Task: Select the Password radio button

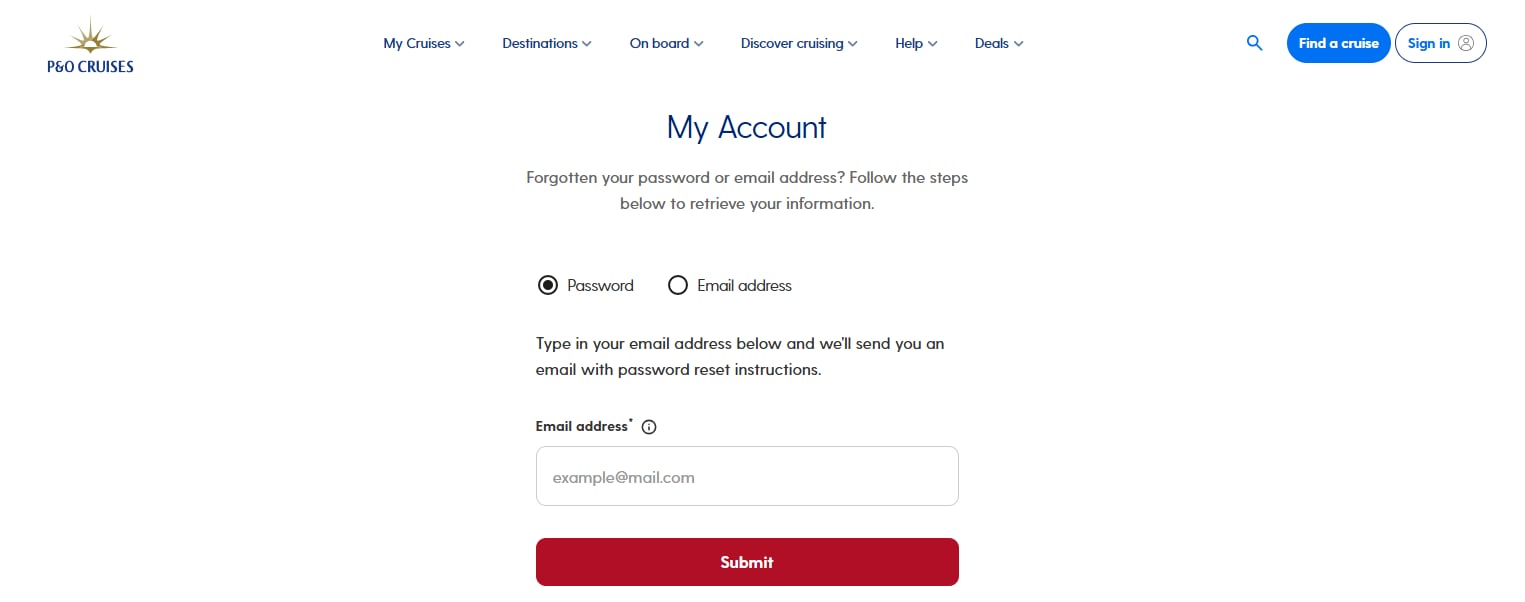Action: tap(548, 285)
